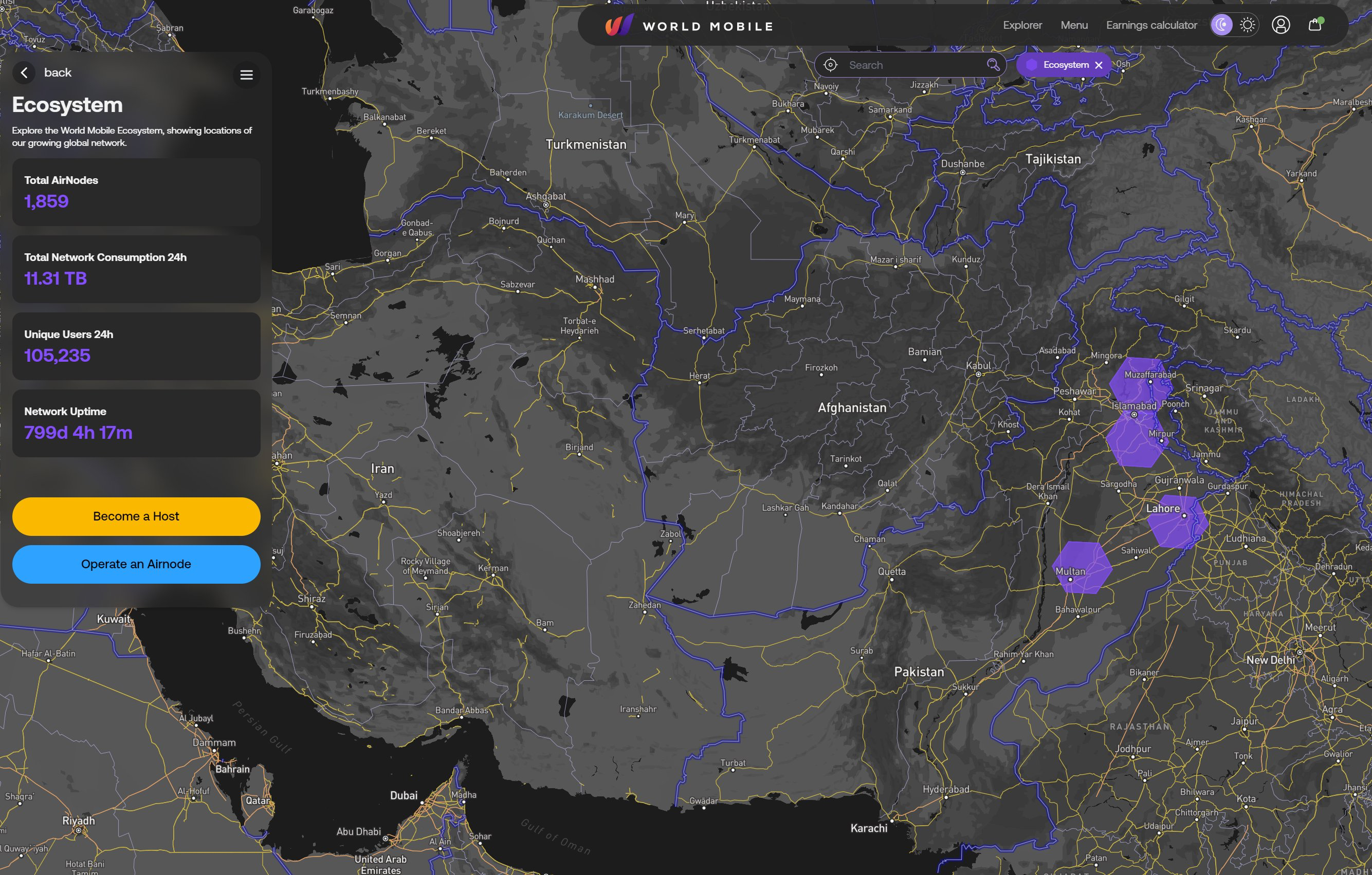Click Operate an Airnode button

[x=136, y=564]
